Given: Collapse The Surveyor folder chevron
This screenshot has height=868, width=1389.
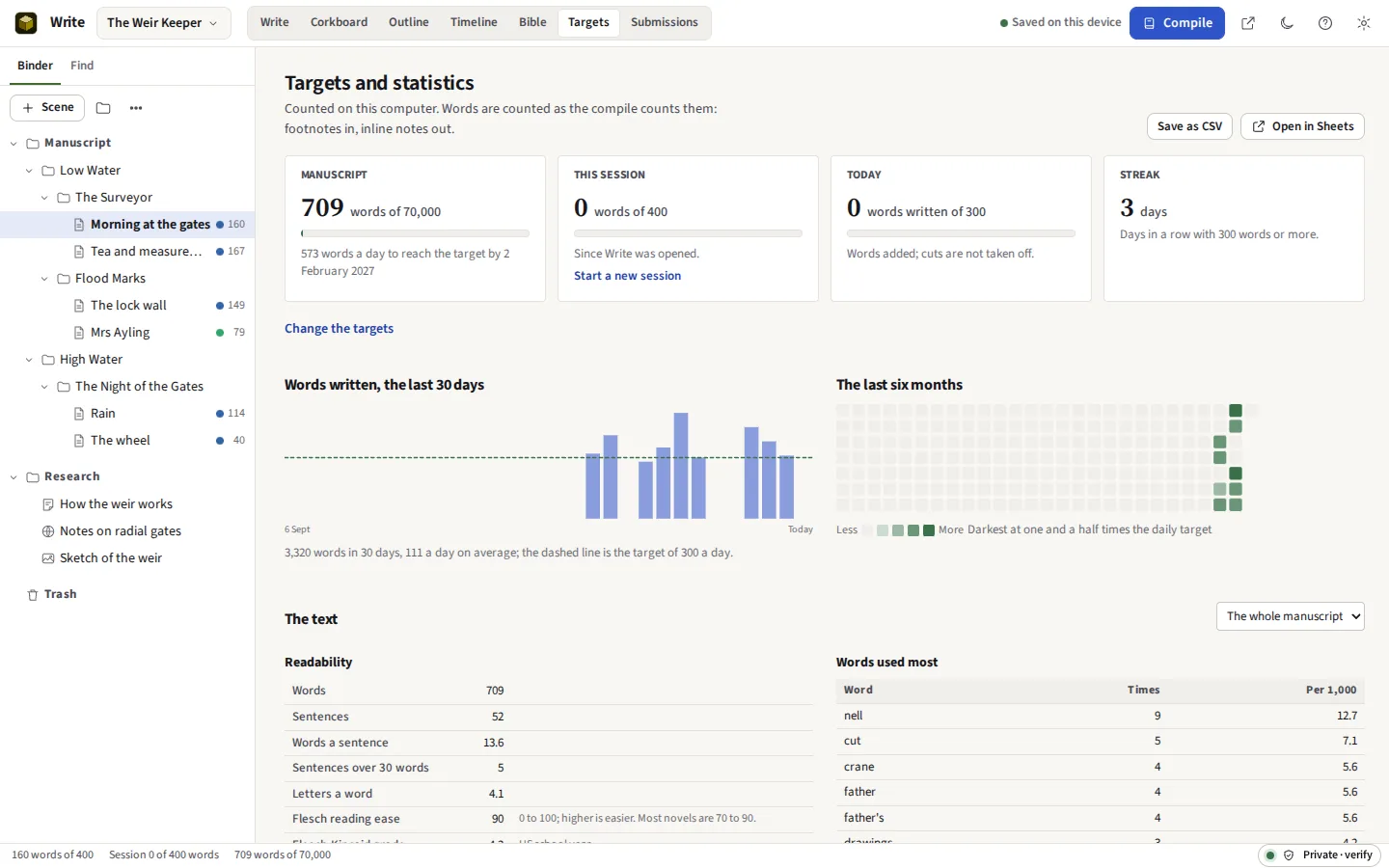Looking at the screenshot, I should (x=44, y=198).
